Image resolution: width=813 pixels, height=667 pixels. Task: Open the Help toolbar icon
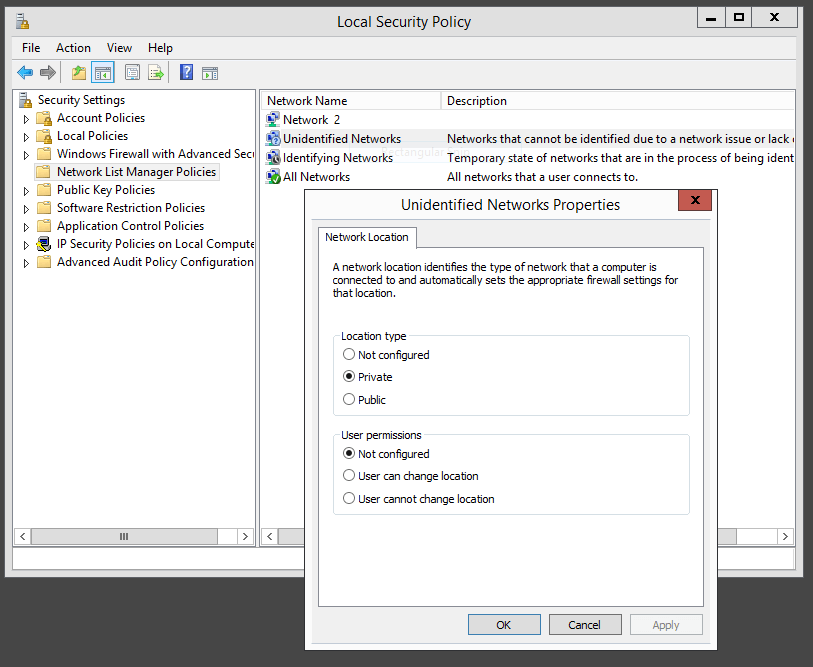pos(186,71)
